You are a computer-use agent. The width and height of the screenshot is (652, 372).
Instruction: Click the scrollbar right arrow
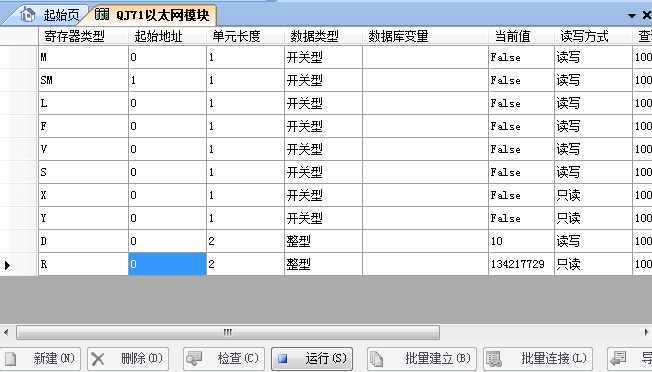click(x=647, y=332)
